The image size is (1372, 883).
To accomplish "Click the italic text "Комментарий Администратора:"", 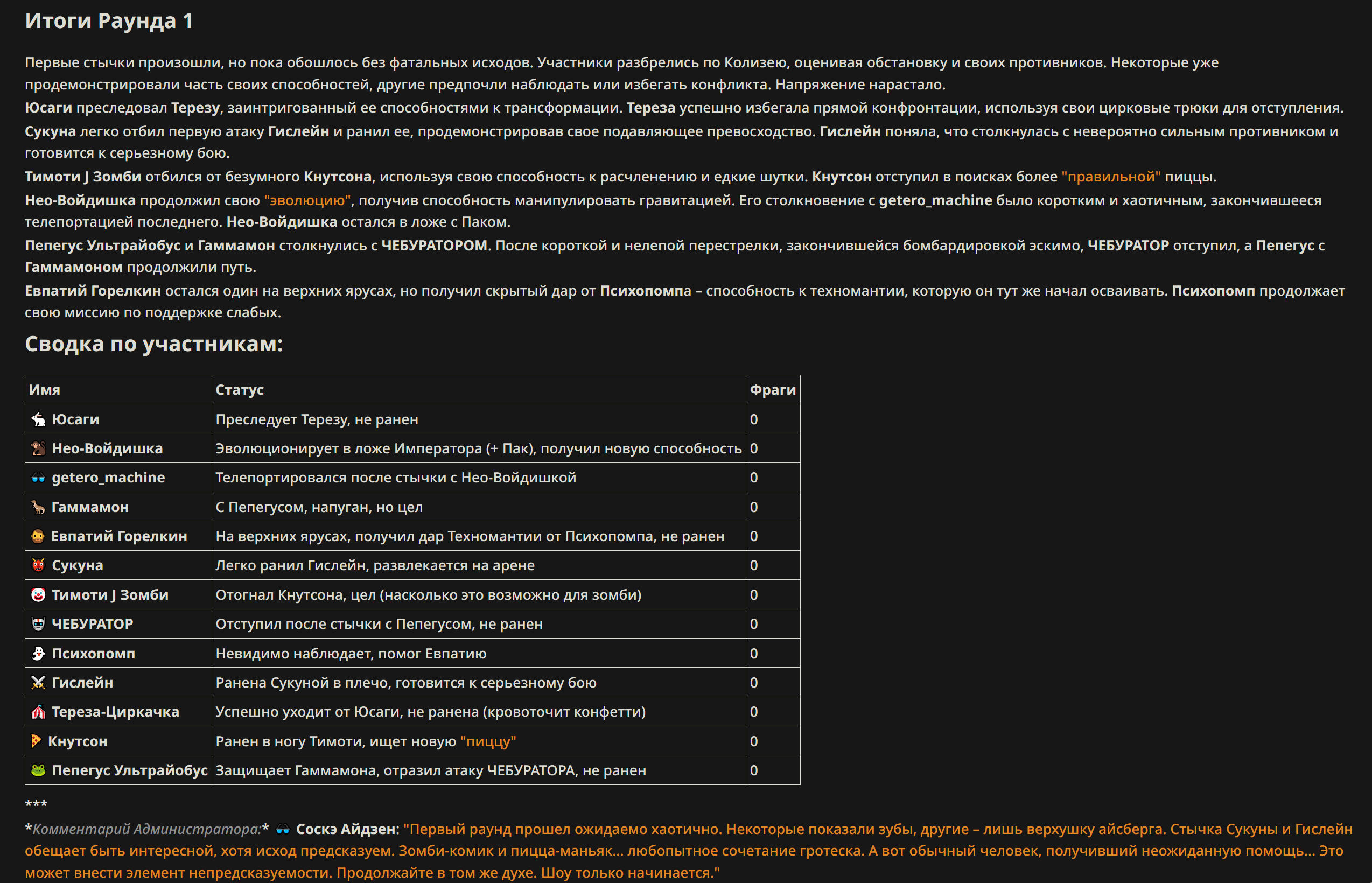I will click(x=147, y=829).
